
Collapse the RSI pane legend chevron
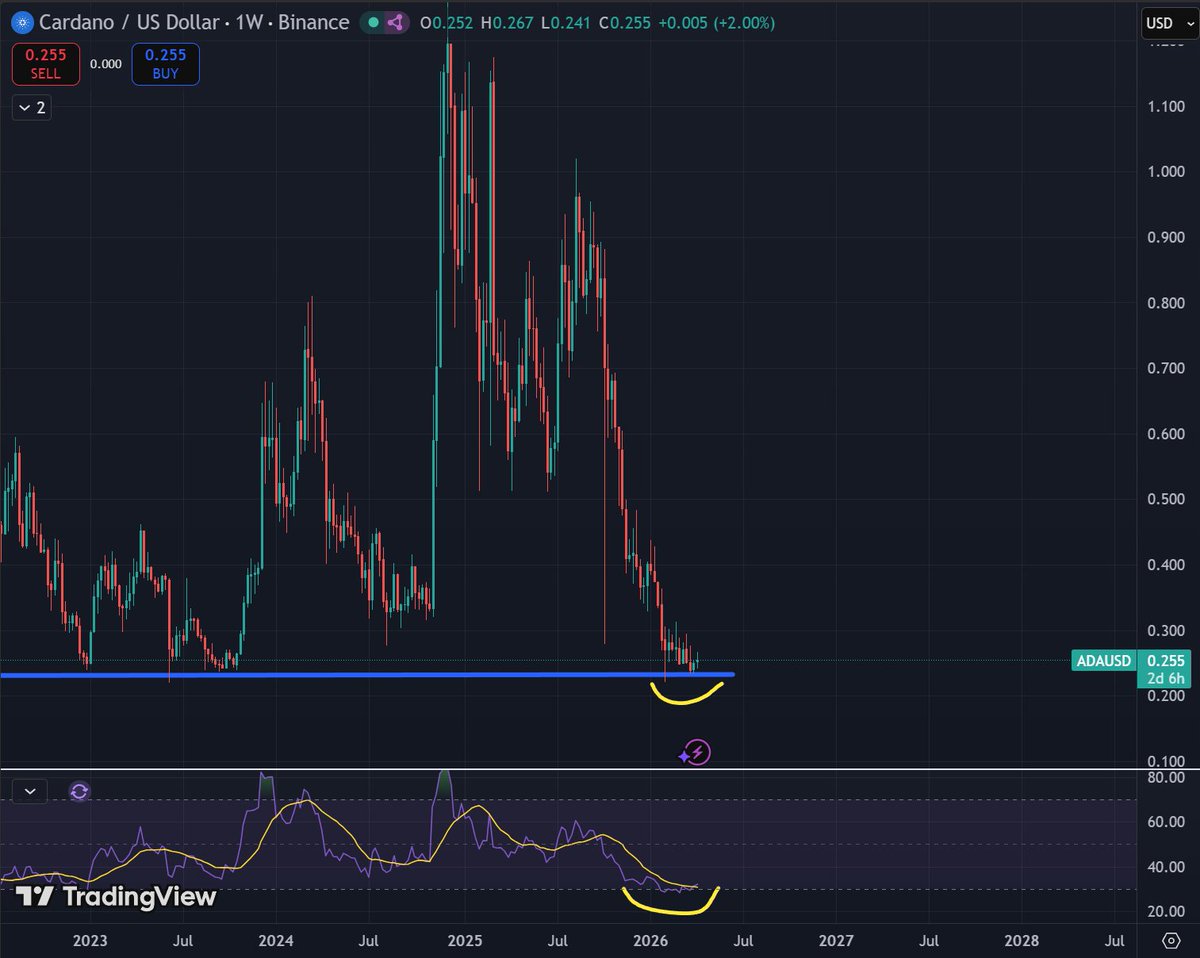(30, 791)
